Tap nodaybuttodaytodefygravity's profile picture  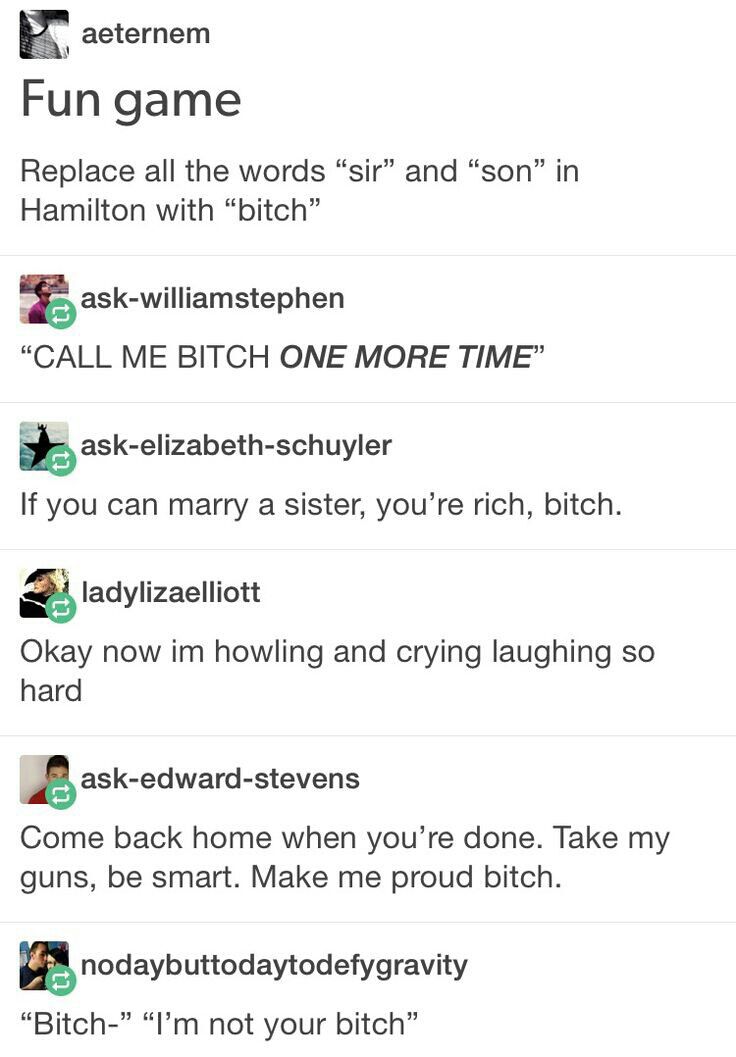pos(44,965)
